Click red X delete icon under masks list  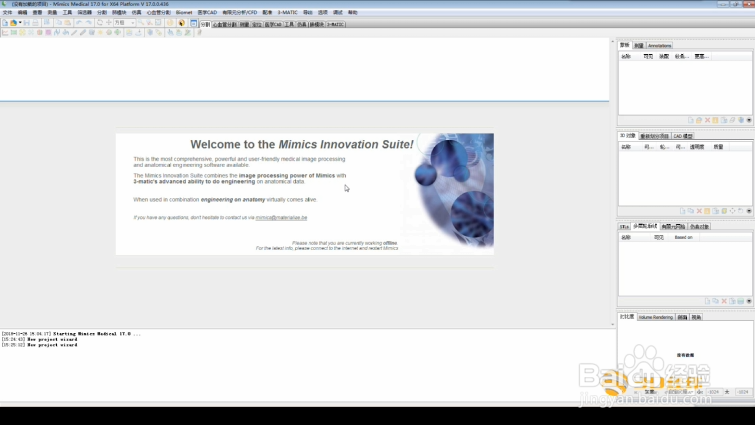[707, 120]
